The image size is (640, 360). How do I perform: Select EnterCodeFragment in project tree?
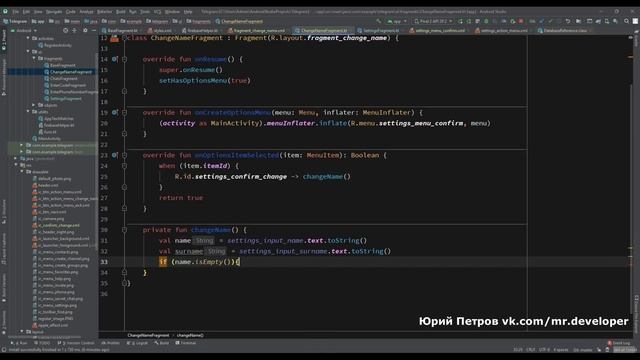click(x=67, y=85)
